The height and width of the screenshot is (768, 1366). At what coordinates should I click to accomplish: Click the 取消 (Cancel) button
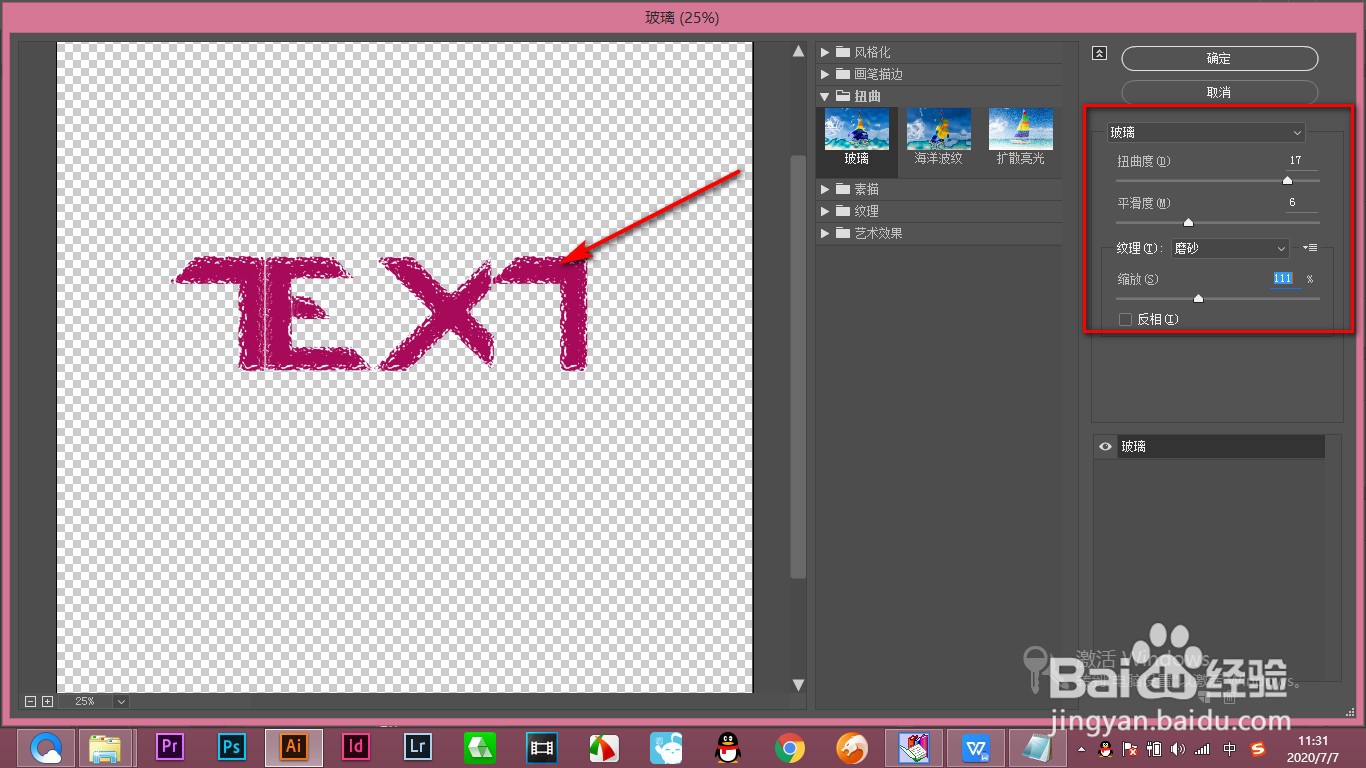point(1218,91)
